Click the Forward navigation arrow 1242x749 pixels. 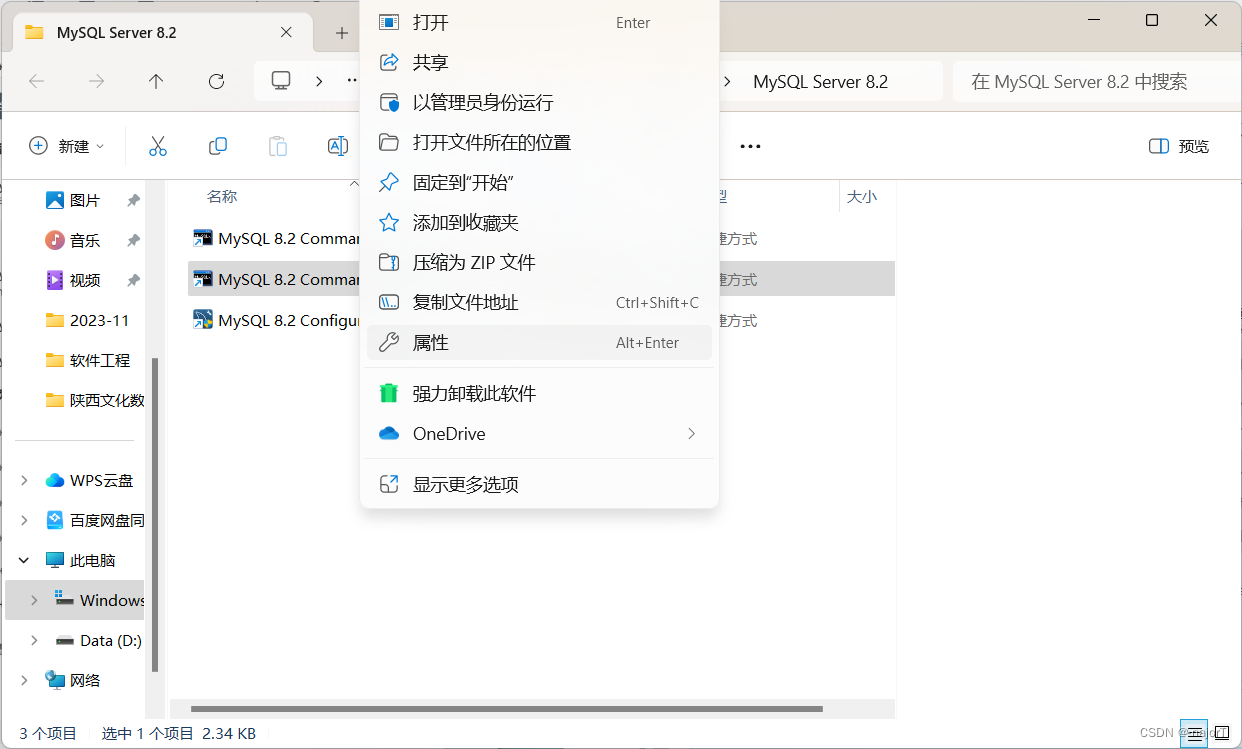pos(97,81)
